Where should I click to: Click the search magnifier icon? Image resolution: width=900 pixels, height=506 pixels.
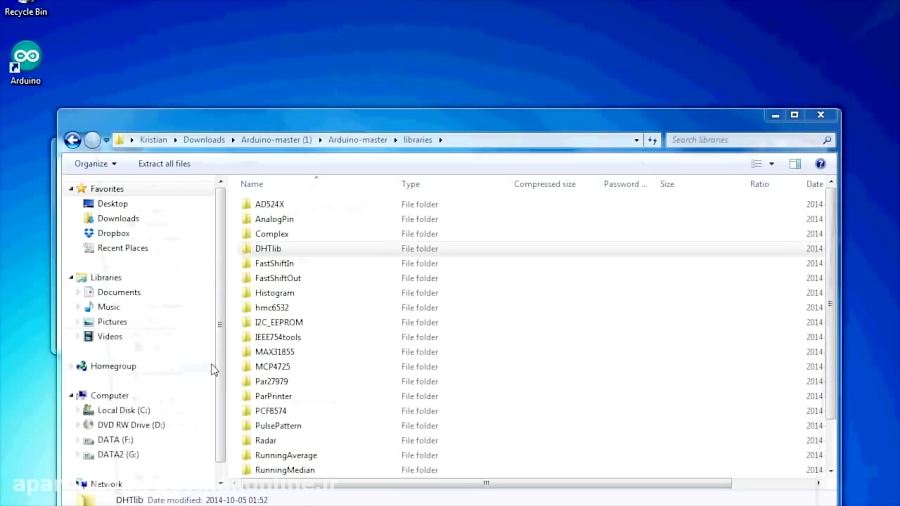pyautogui.click(x=827, y=140)
